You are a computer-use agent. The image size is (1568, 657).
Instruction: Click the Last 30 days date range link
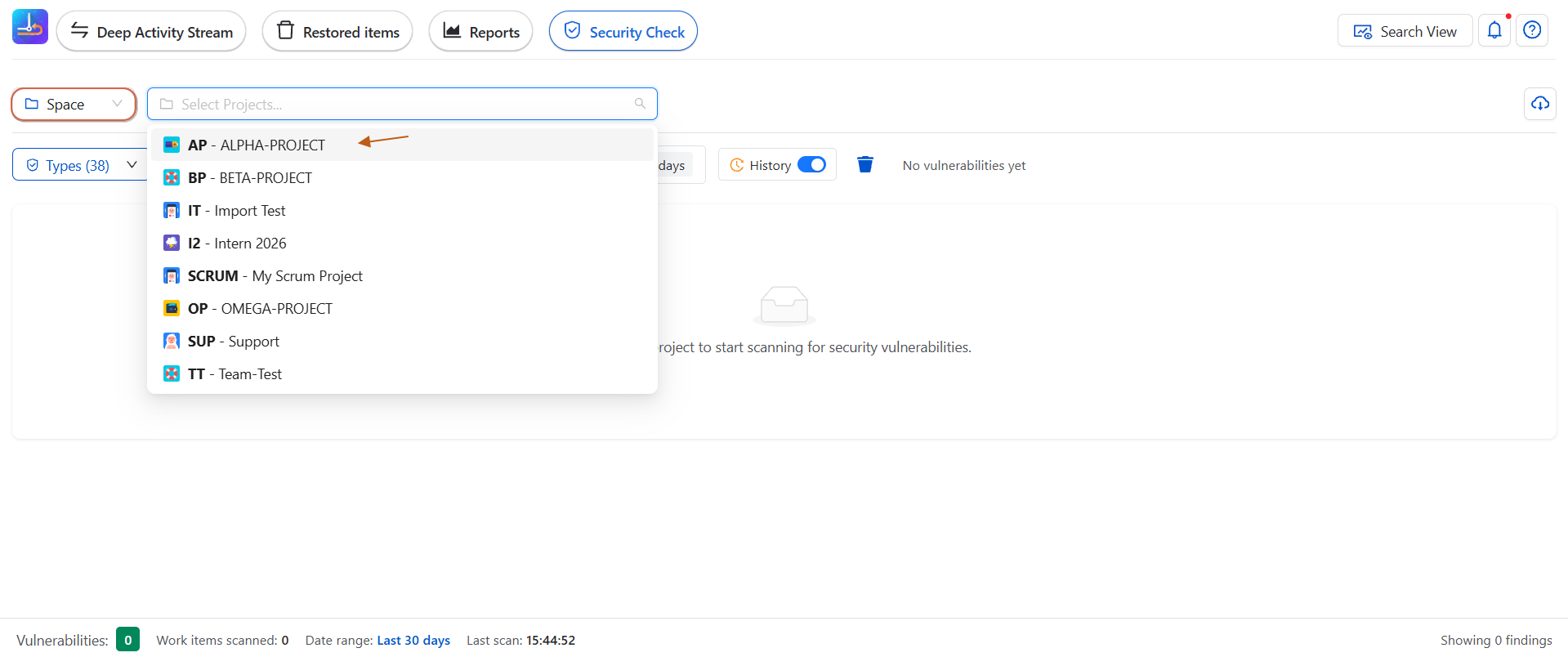[x=413, y=640]
